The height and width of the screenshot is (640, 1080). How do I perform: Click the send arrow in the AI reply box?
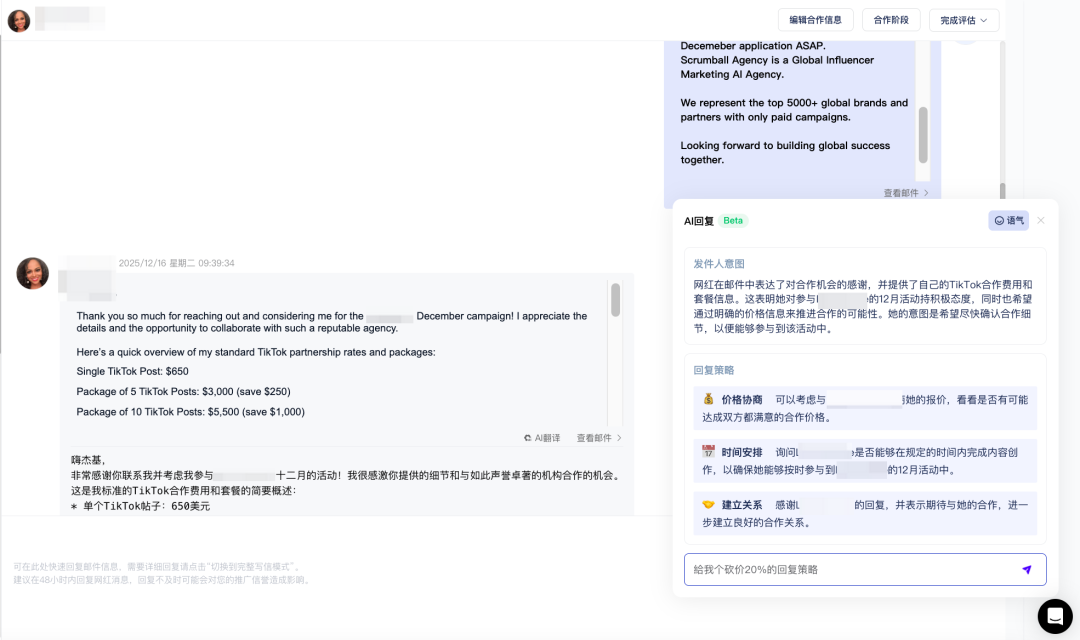click(1027, 569)
